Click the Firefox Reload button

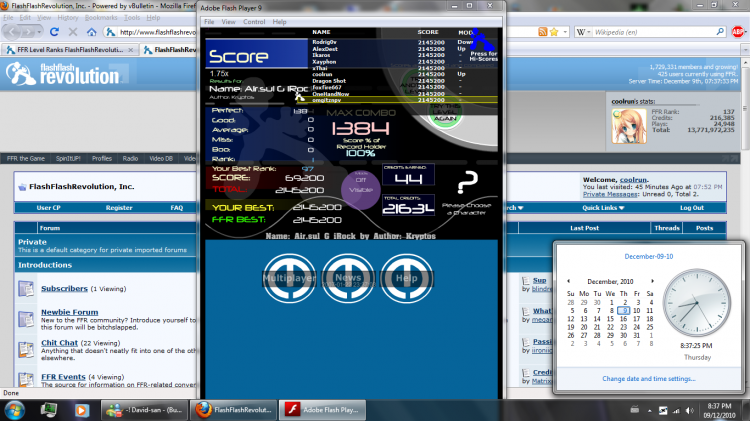tap(54, 32)
